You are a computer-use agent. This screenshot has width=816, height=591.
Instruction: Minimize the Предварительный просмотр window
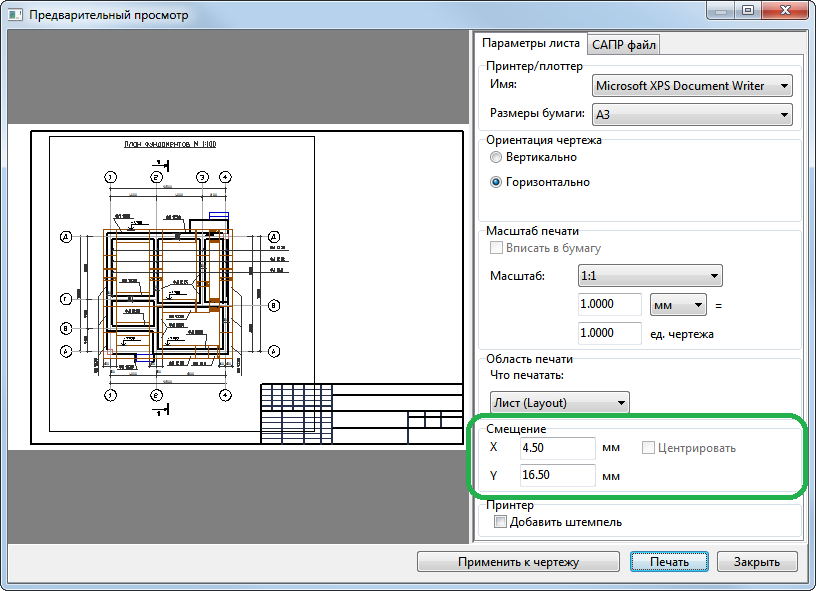pyautogui.click(x=721, y=10)
